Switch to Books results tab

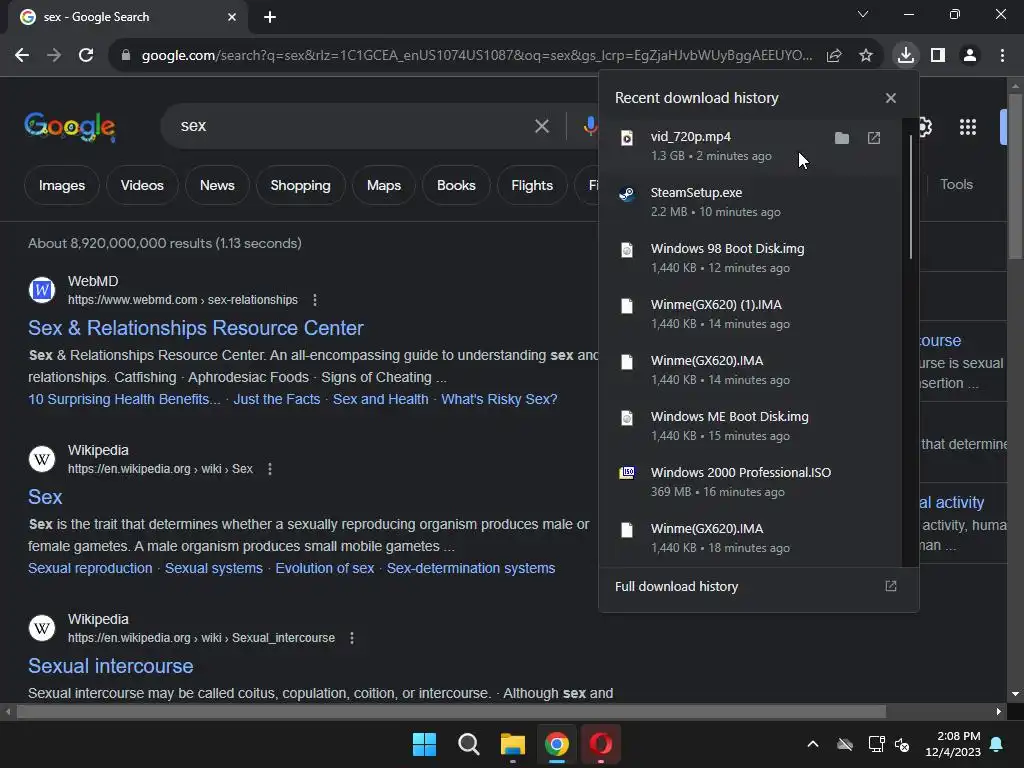[x=456, y=185]
